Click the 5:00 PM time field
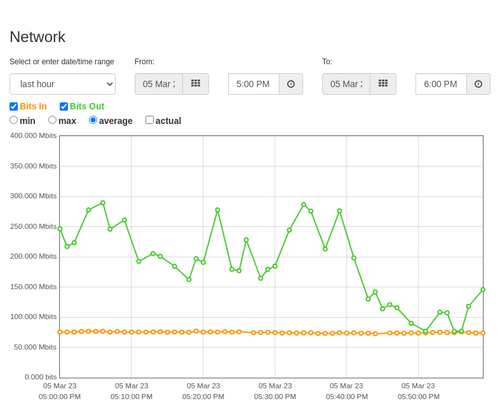The image size is (500, 403). click(254, 84)
